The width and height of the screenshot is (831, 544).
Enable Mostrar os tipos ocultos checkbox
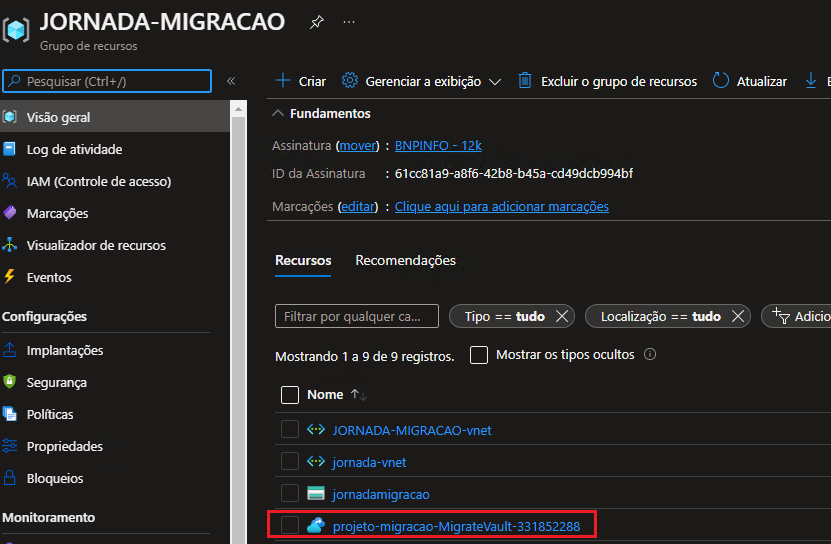tap(479, 355)
